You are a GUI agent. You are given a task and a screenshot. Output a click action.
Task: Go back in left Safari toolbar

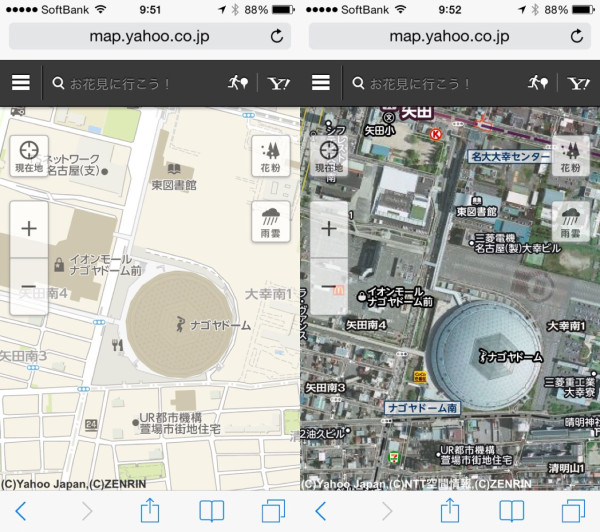tap(21, 511)
